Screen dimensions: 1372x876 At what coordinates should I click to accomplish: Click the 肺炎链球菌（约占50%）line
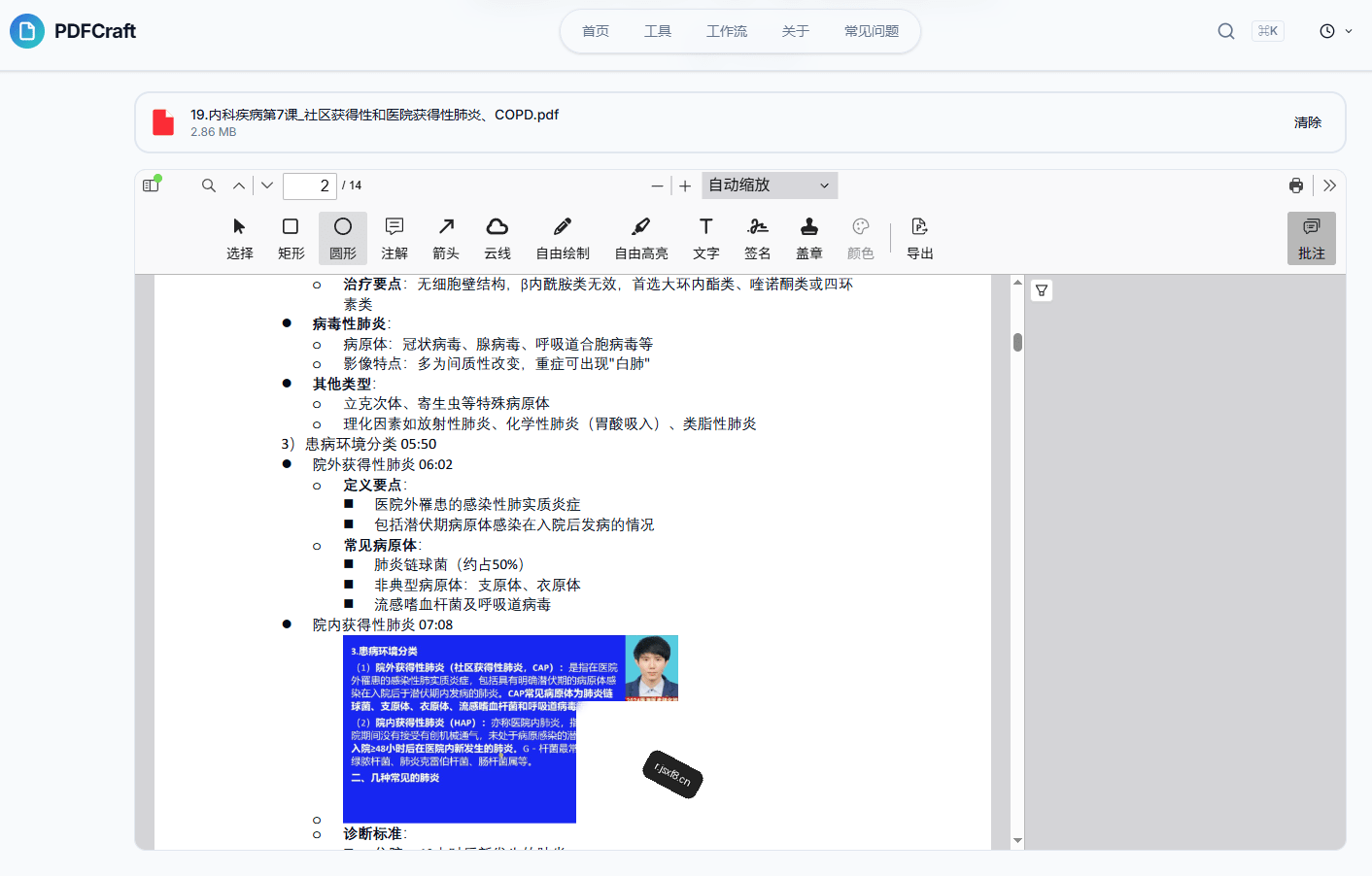449,565
